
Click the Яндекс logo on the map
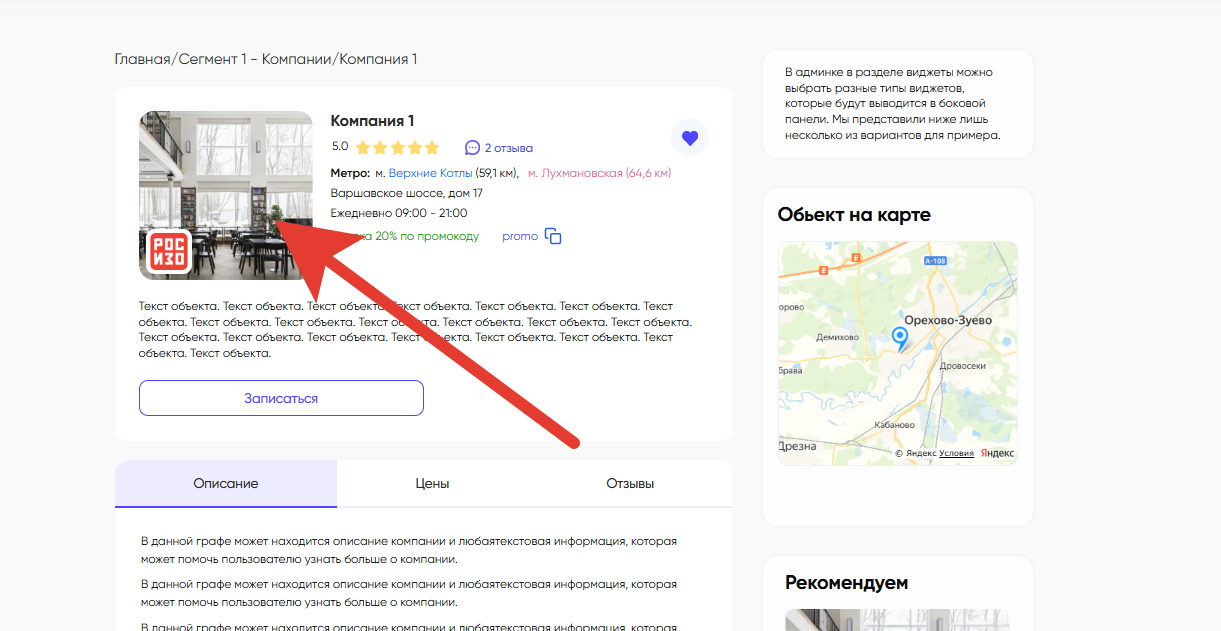pyautogui.click(x=996, y=453)
